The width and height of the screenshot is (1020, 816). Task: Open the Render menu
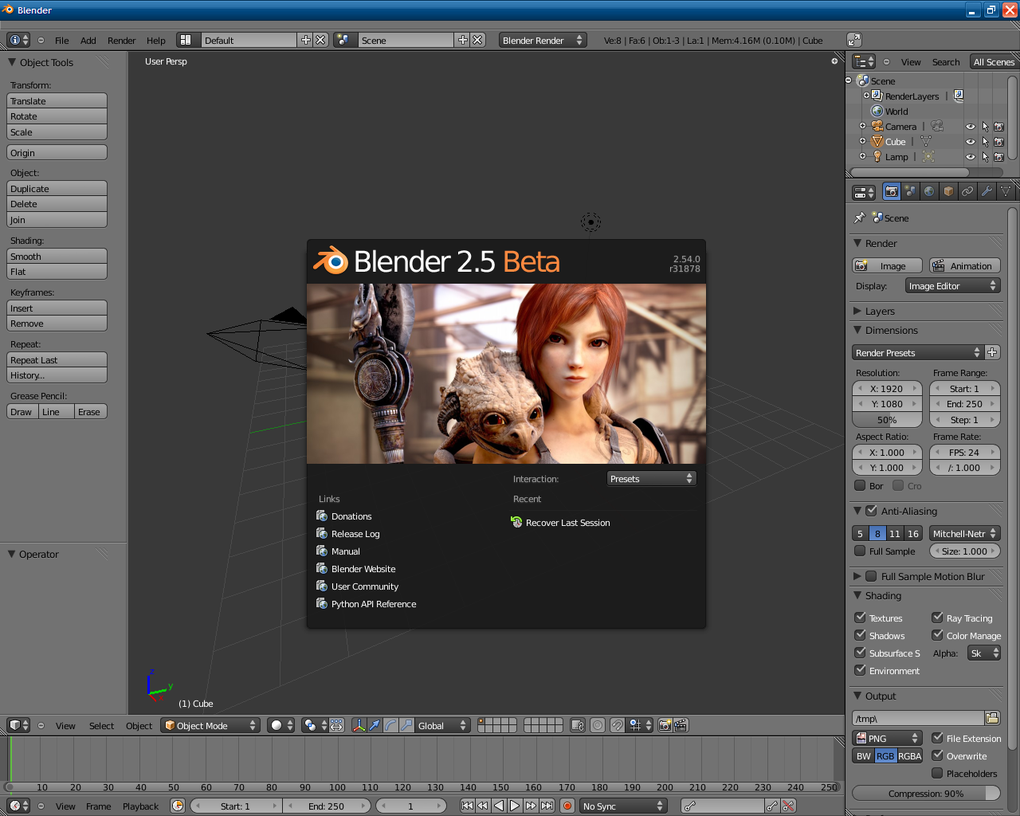(x=121, y=40)
